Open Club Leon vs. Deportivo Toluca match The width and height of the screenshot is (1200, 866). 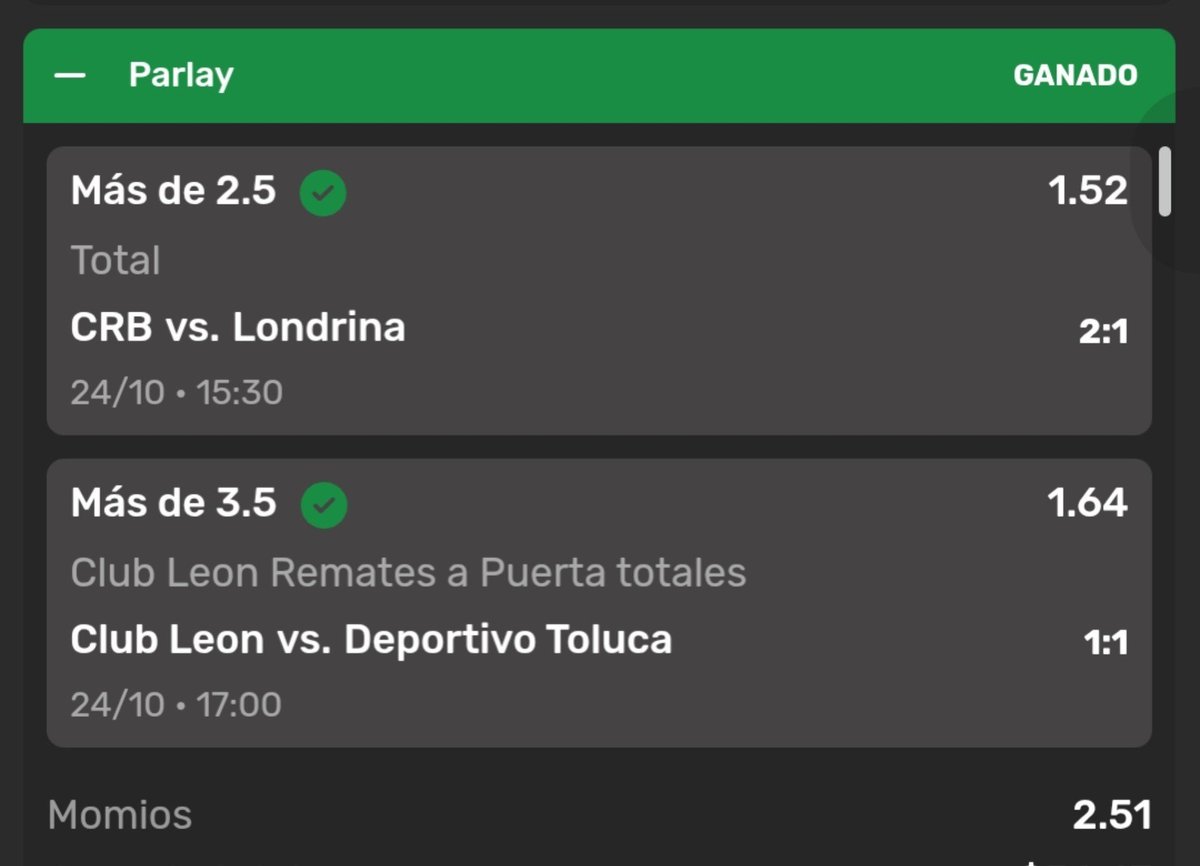coord(371,639)
